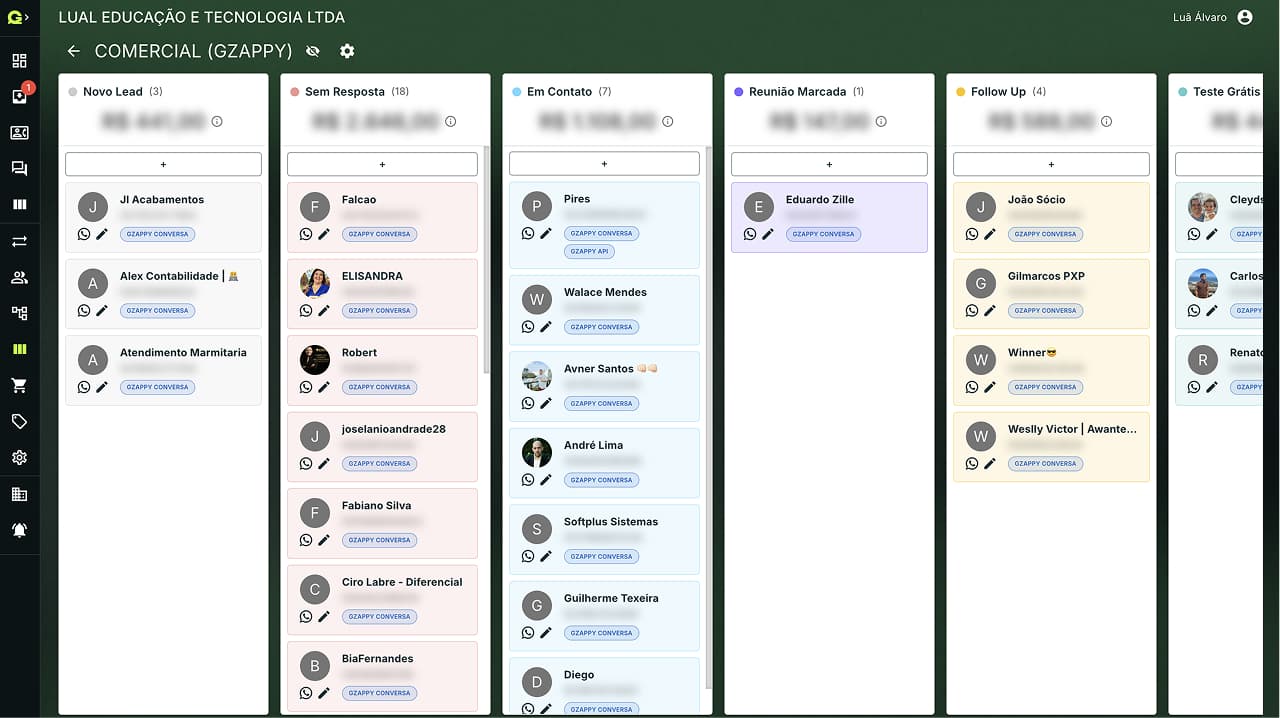Expand the sidebar using the logo arrow
1280x718 pixels.
pos(18,17)
